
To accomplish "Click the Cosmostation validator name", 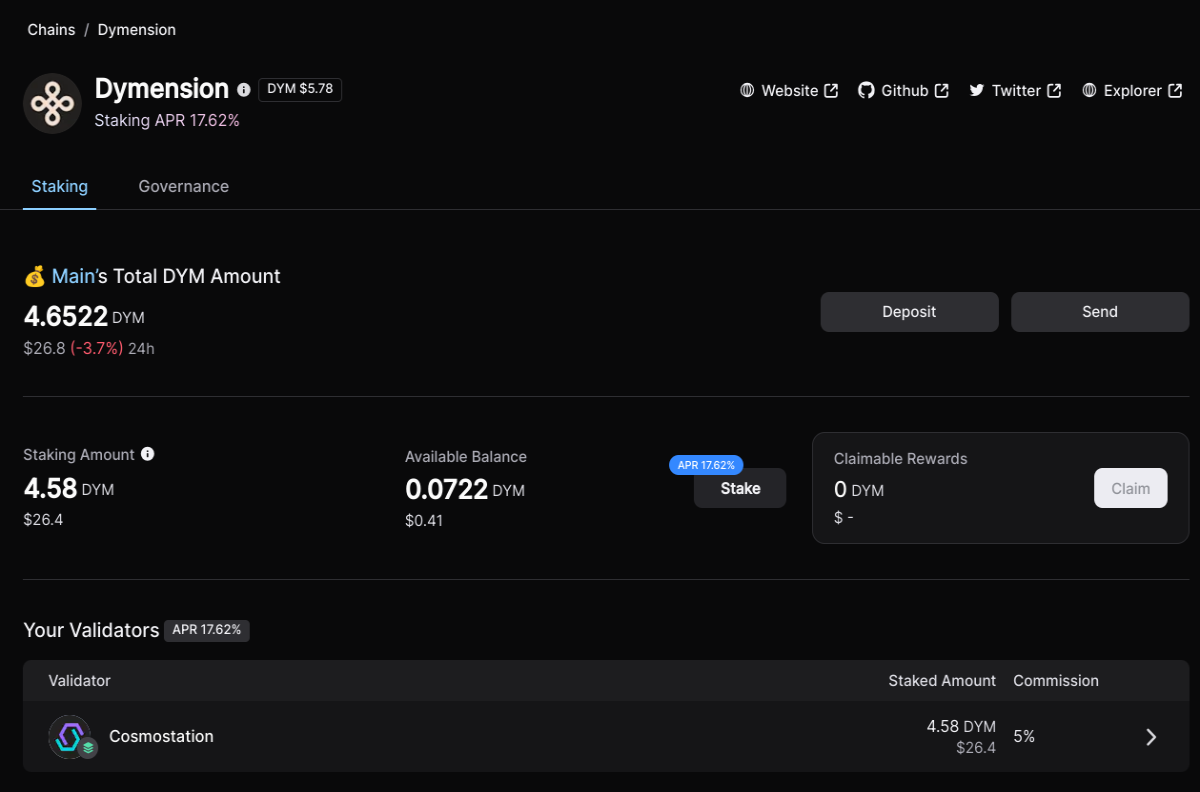I will coord(161,736).
